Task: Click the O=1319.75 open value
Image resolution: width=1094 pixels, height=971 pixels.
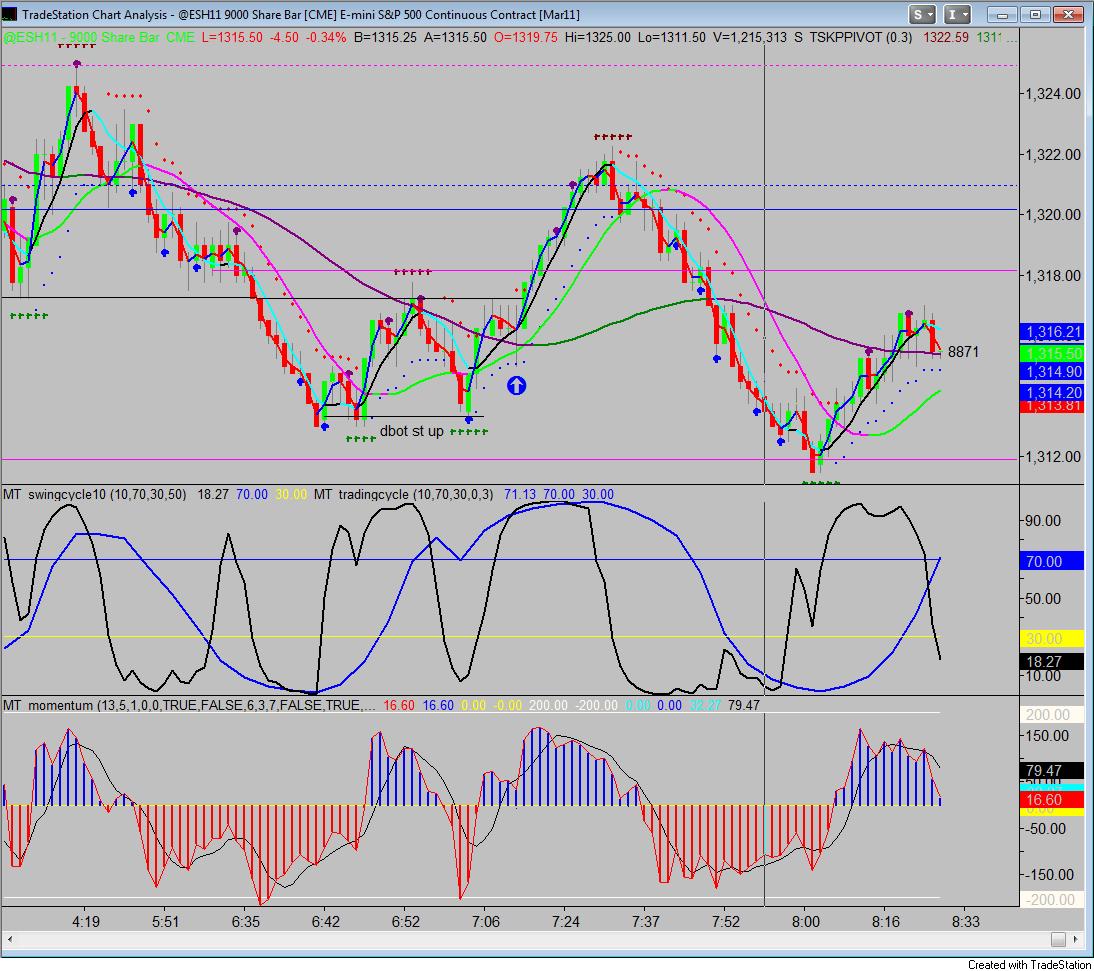Action: coord(525,38)
